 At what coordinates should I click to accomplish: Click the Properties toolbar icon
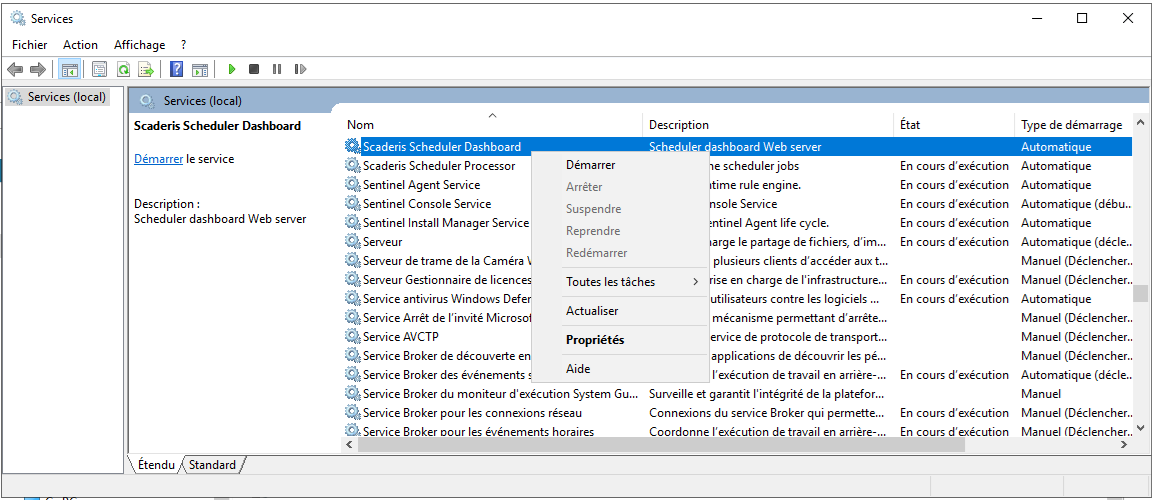click(x=100, y=69)
